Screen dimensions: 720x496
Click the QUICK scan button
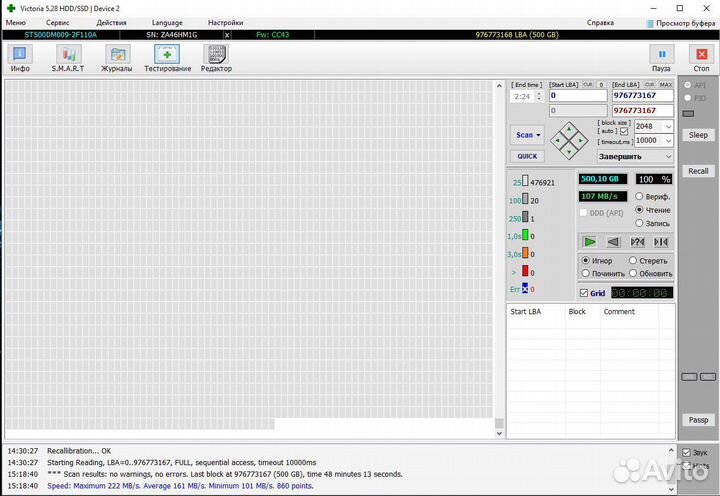click(526, 156)
